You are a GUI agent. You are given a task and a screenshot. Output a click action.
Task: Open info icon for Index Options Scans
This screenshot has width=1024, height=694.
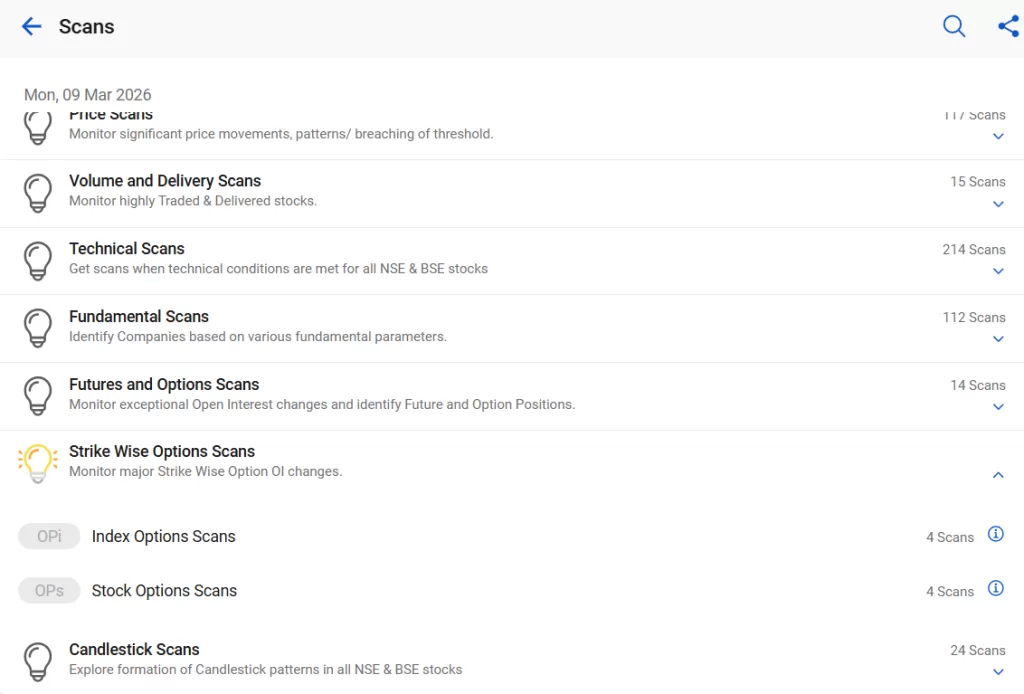(995, 534)
